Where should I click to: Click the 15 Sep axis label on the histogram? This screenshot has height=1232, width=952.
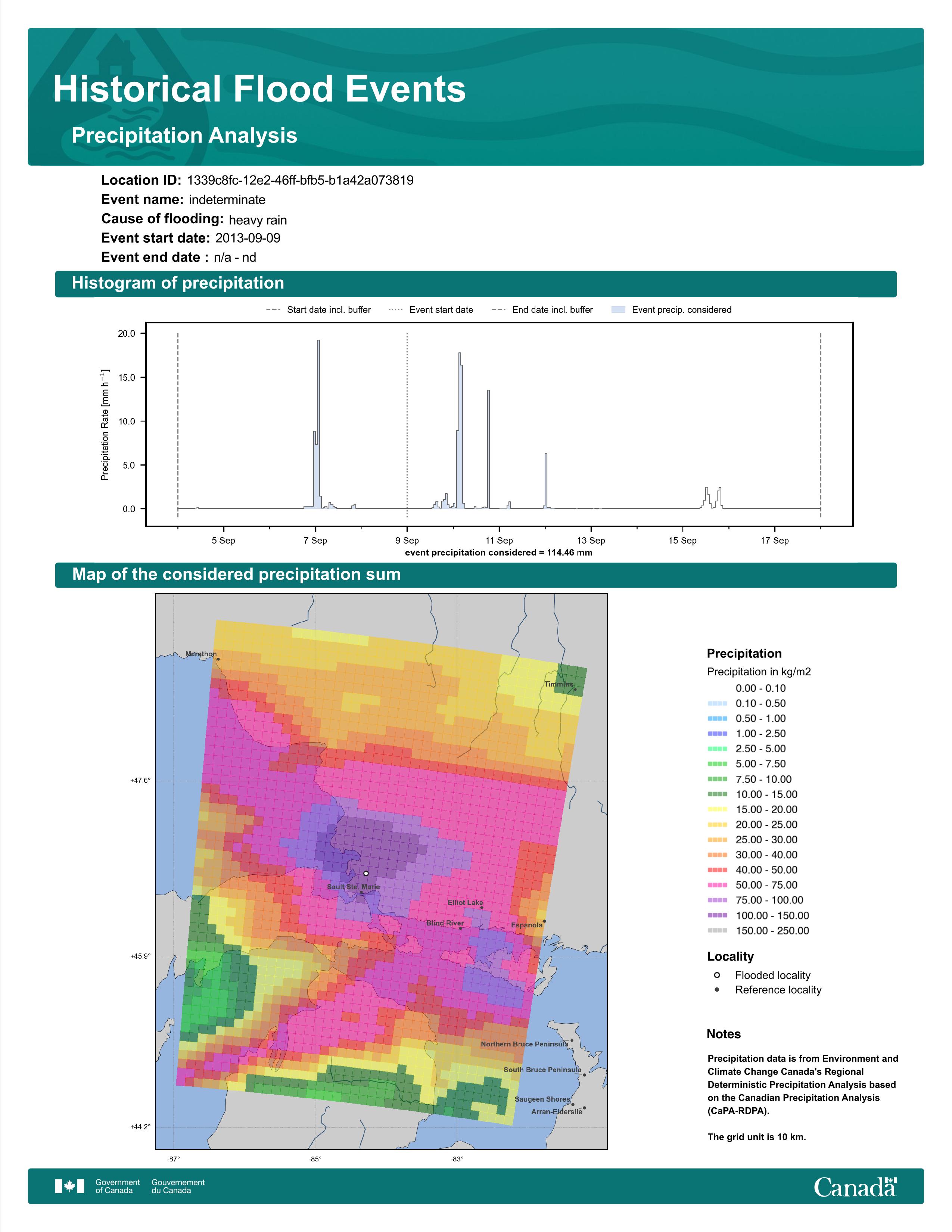point(682,541)
